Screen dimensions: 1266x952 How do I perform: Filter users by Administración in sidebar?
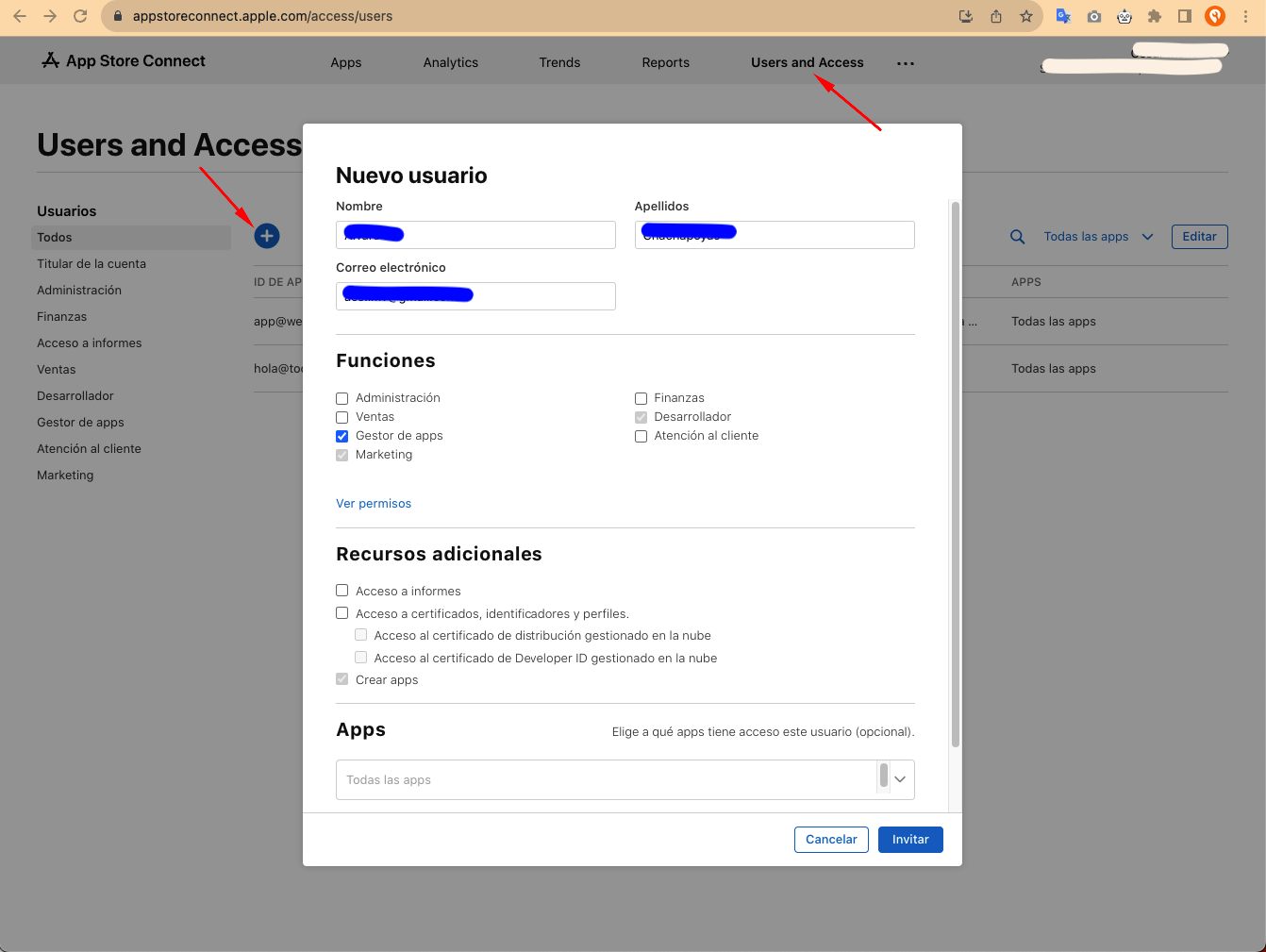point(79,291)
